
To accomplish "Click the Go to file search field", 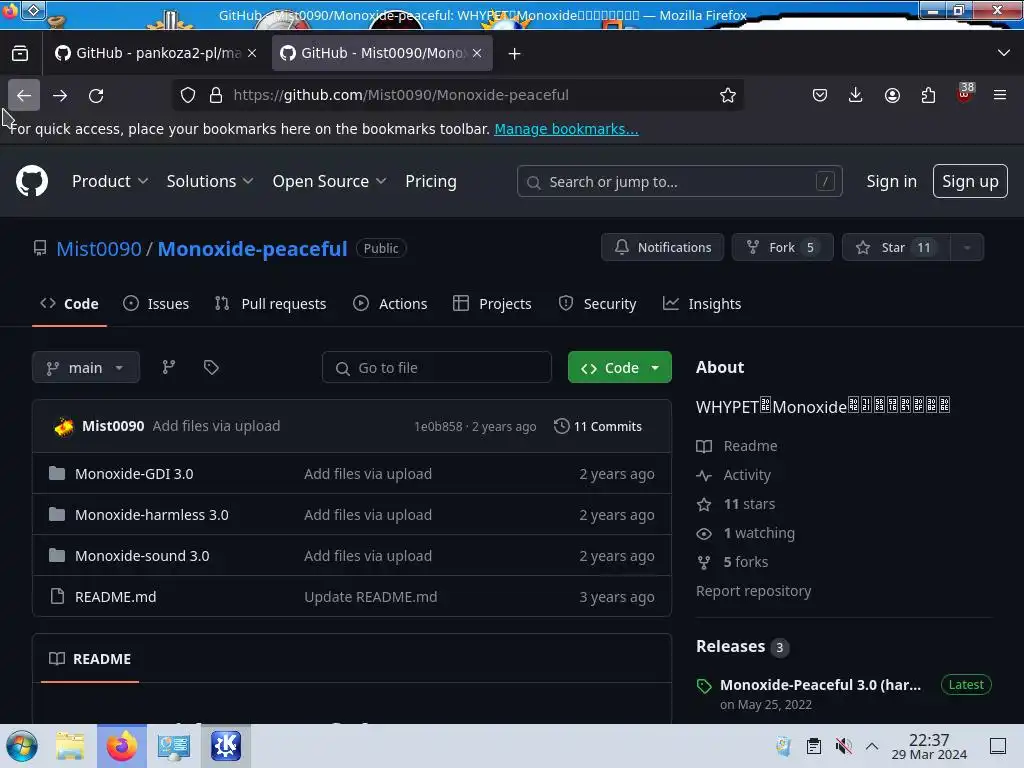I will pyautogui.click(x=437, y=368).
